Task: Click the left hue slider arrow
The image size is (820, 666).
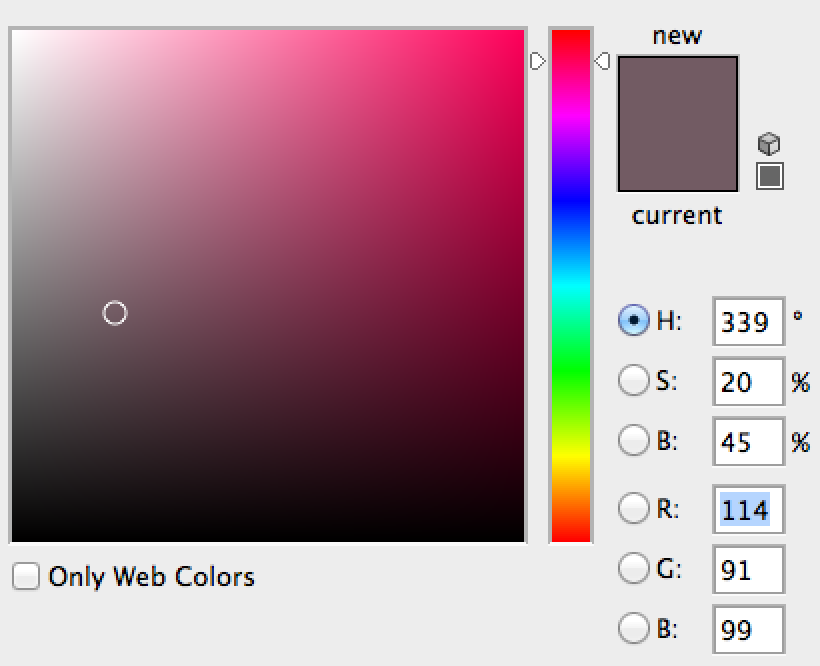Action: click(x=538, y=62)
